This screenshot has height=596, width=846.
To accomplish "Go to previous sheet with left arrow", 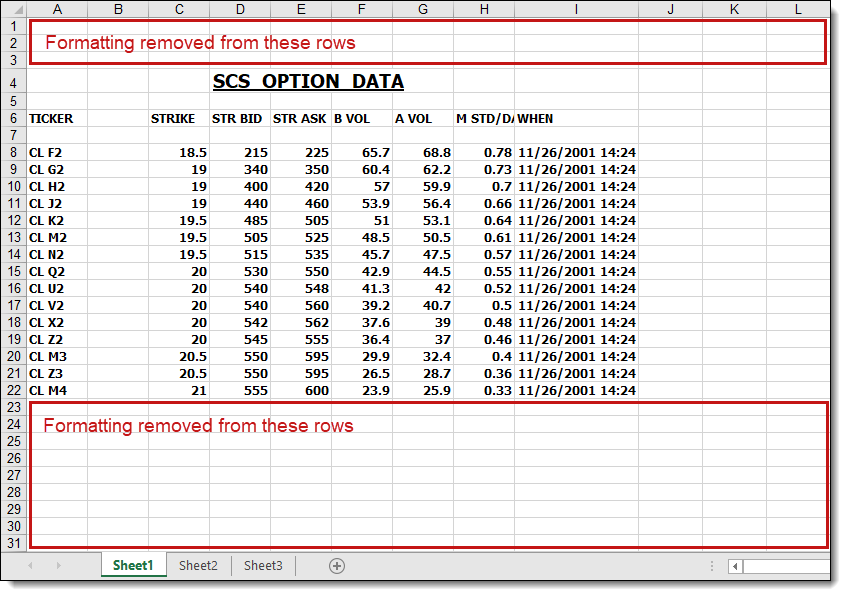I will [x=30, y=566].
